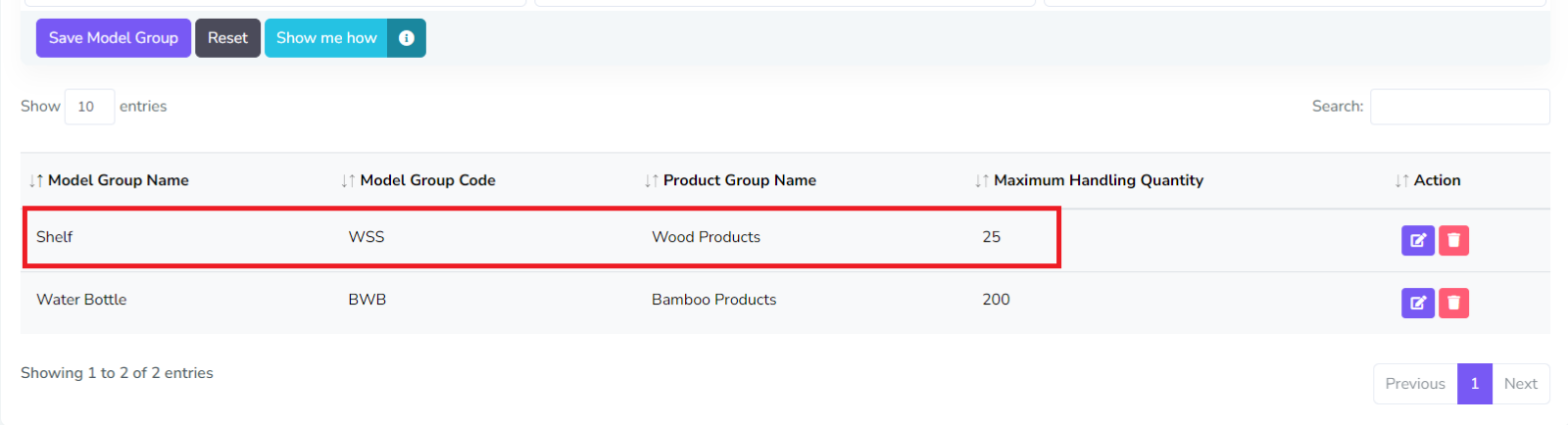The image size is (1568, 425).
Task: Sort the Action column arrows icon
Action: (x=1401, y=181)
